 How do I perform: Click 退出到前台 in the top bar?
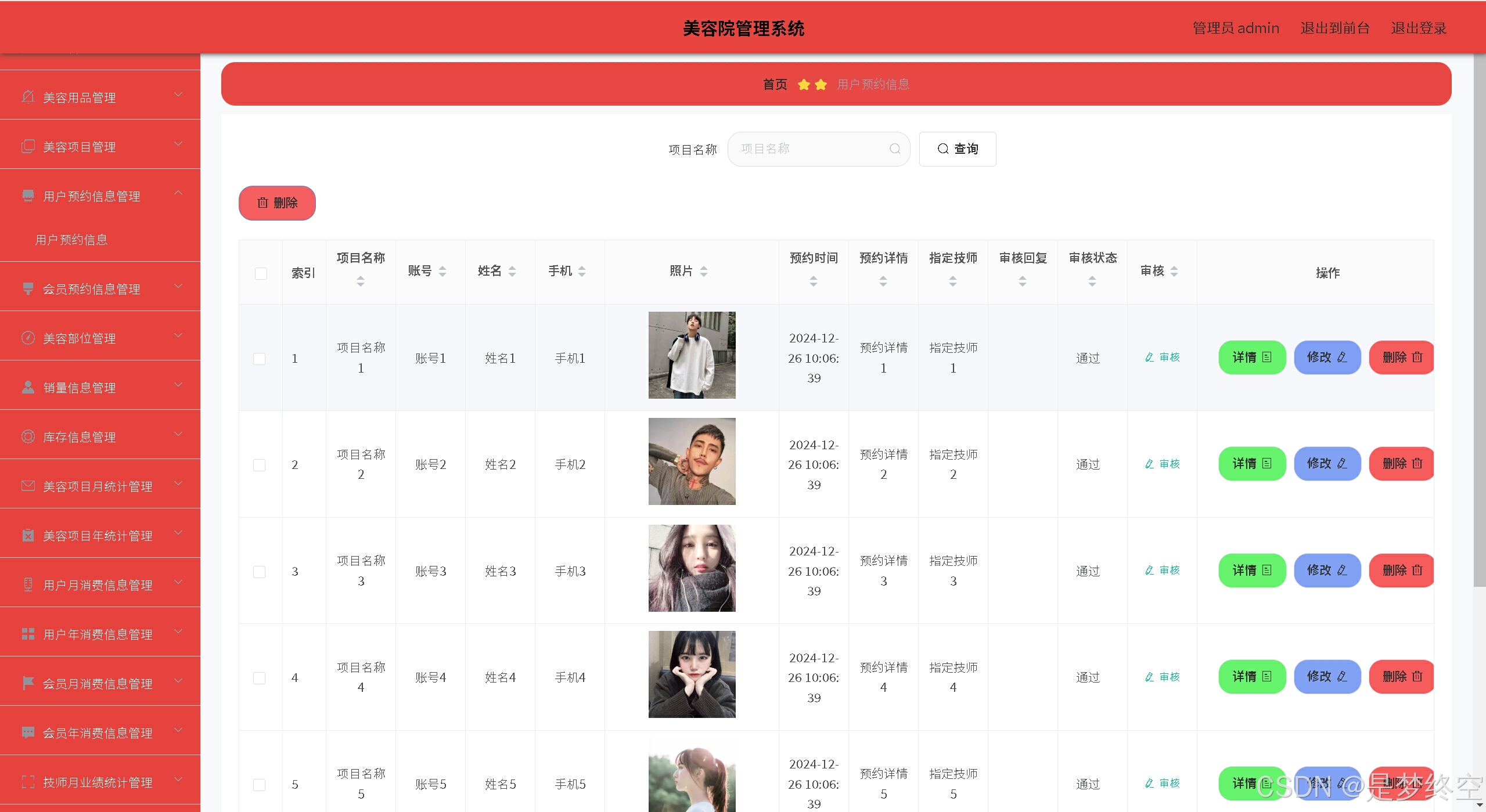click(1334, 28)
